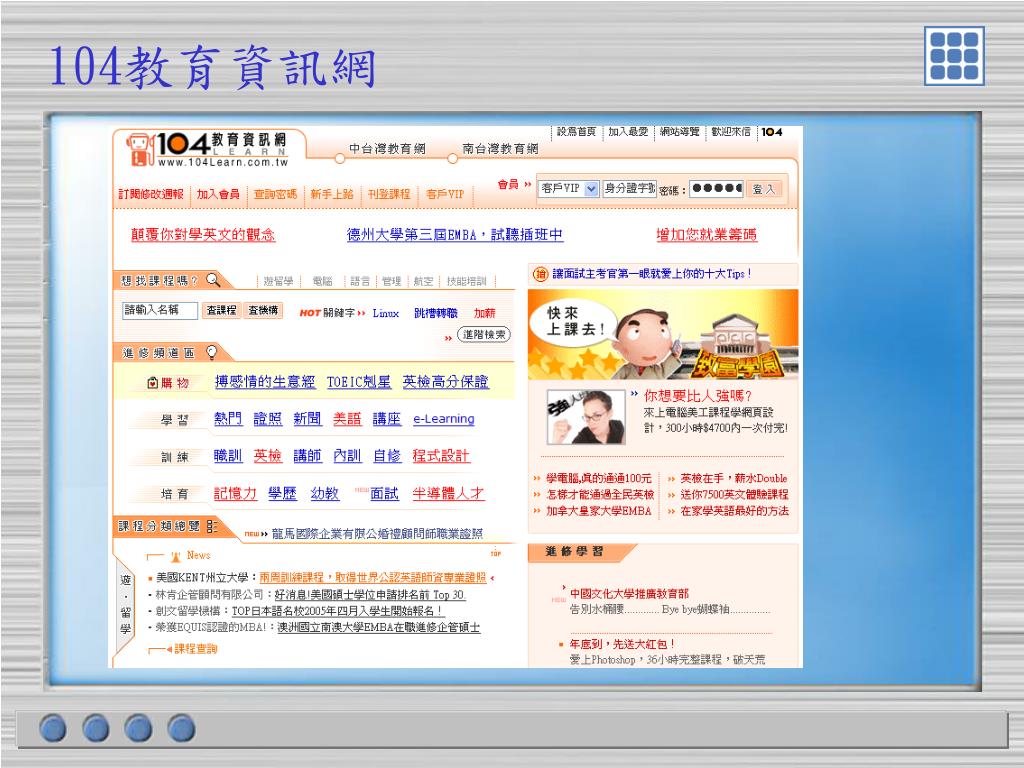Viewport: 1024px width, 768px height.
Task: Select 訂閱修改週報 menu item
Action: coord(152,194)
